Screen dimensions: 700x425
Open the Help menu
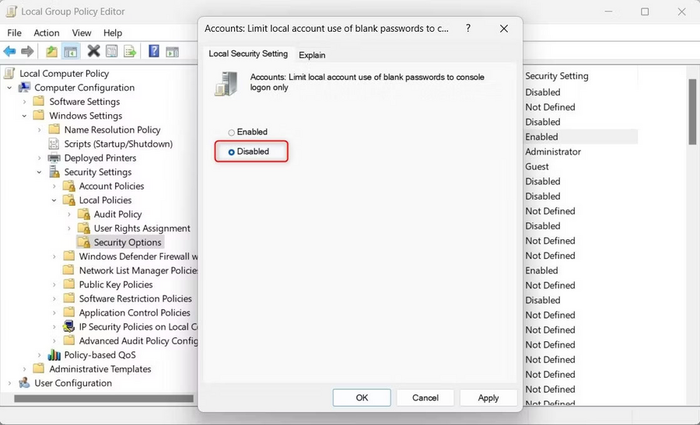click(x=112, y=33)
